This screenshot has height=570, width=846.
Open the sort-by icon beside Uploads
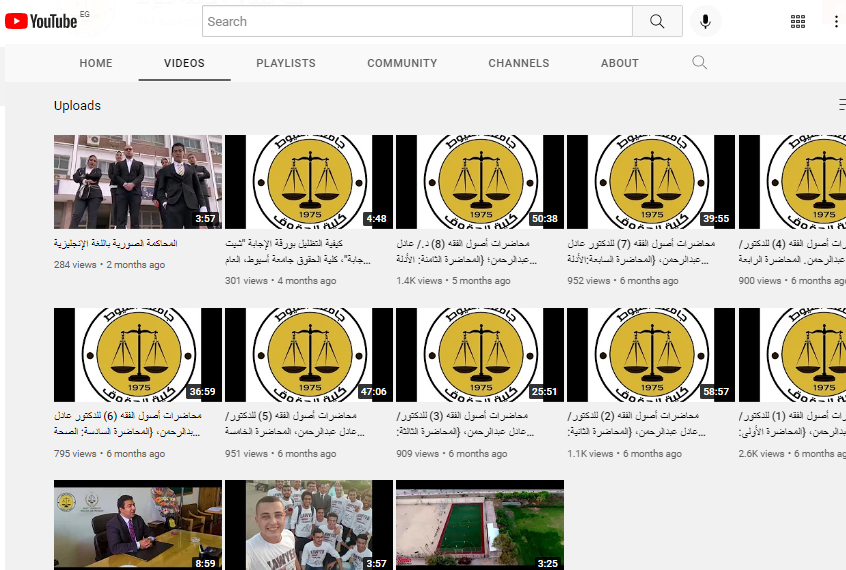(x=842, y=105)
